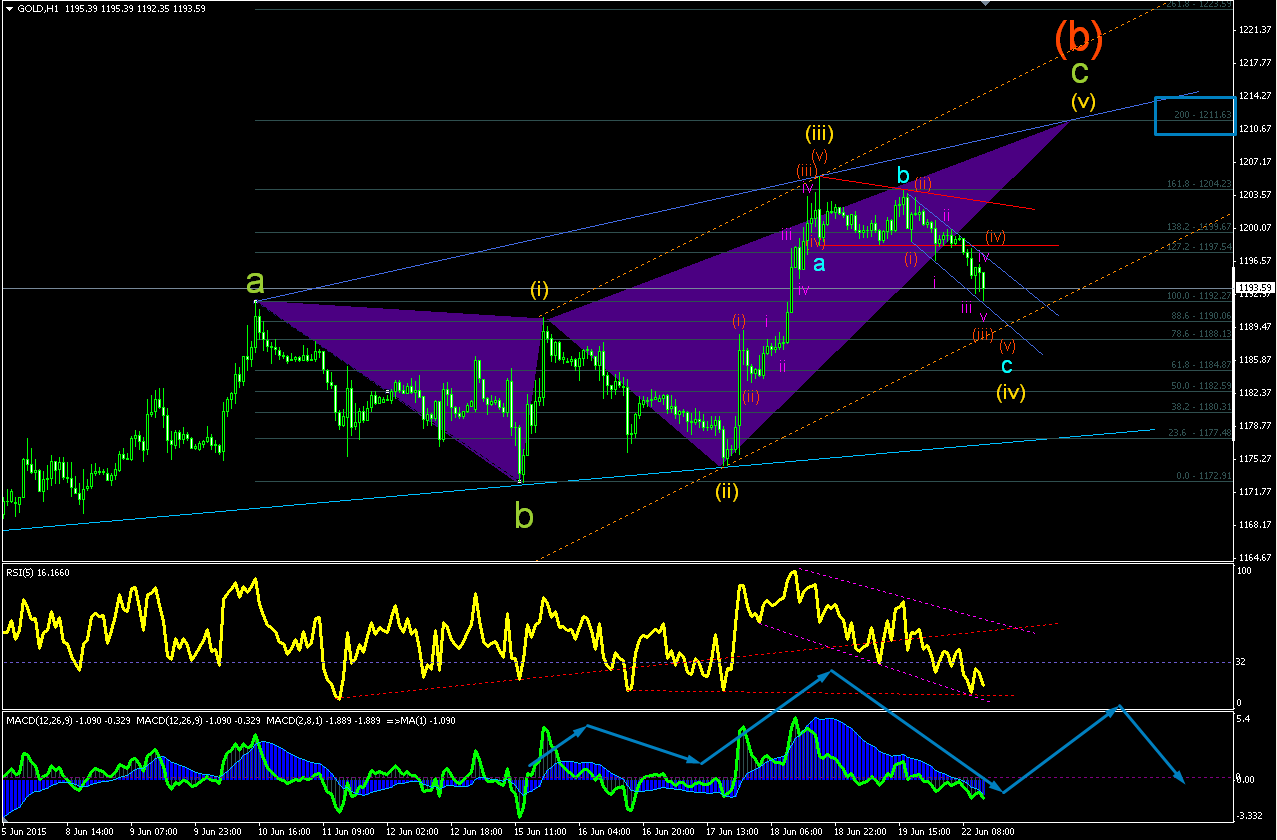This screenshot has height=840, width=1277.
Task: Click the GOLD,H1 symbol title text
Action: [x=37, y=7]
